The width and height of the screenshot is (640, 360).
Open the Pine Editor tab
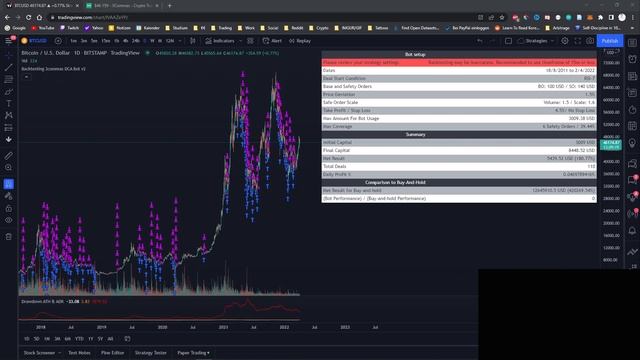click(112, 353)
